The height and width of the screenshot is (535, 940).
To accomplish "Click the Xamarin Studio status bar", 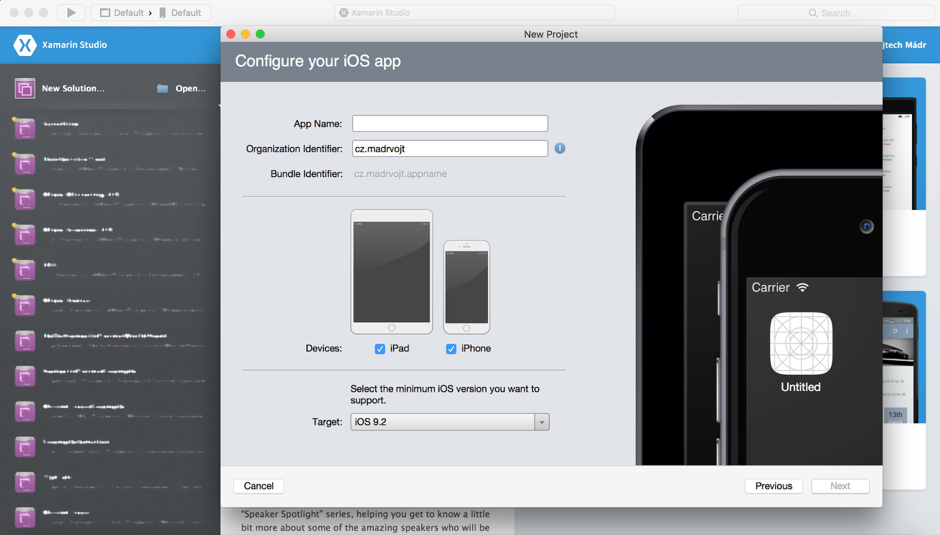I will pos(474,13).
